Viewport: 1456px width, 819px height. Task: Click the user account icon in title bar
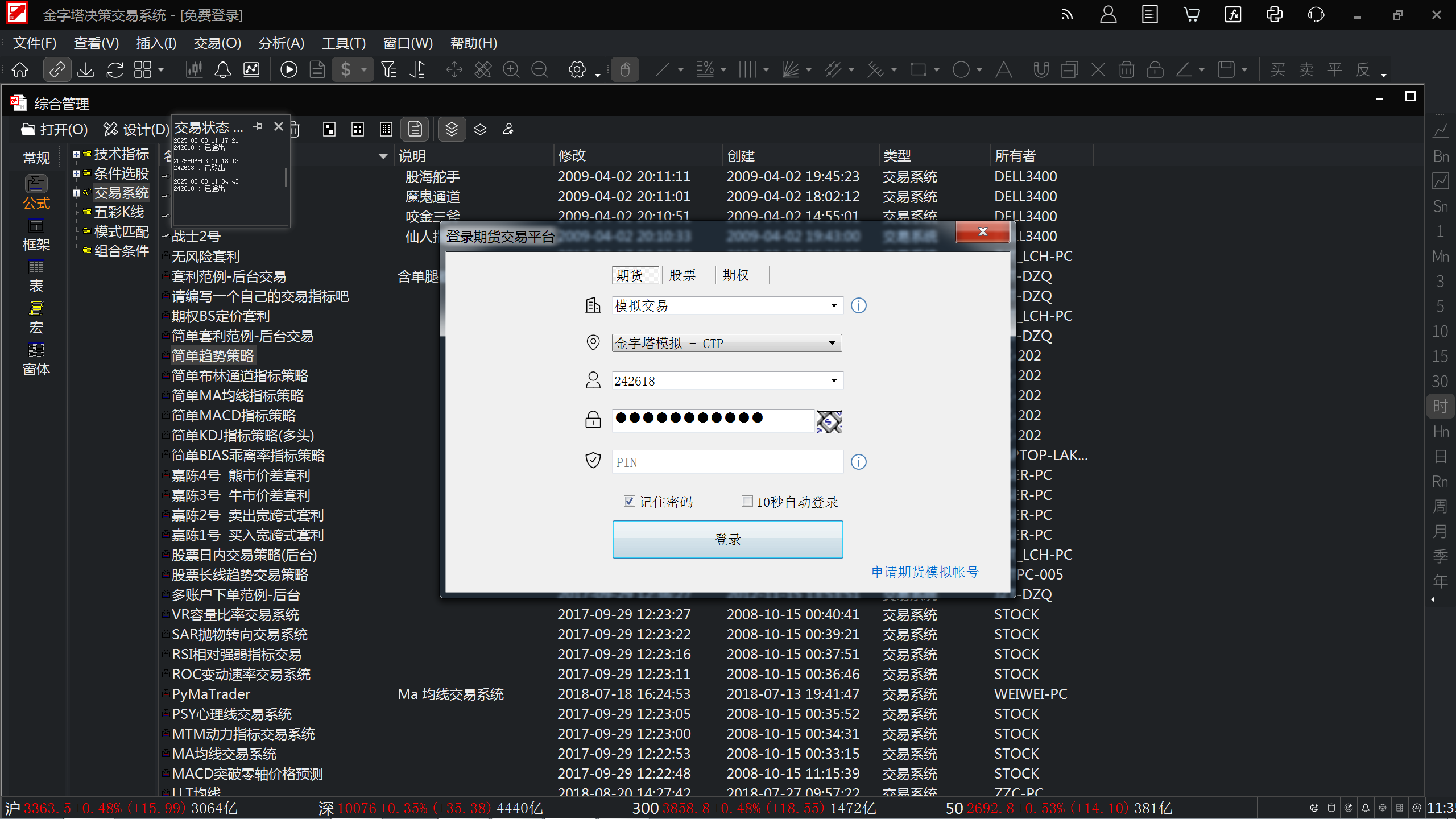1108,15
